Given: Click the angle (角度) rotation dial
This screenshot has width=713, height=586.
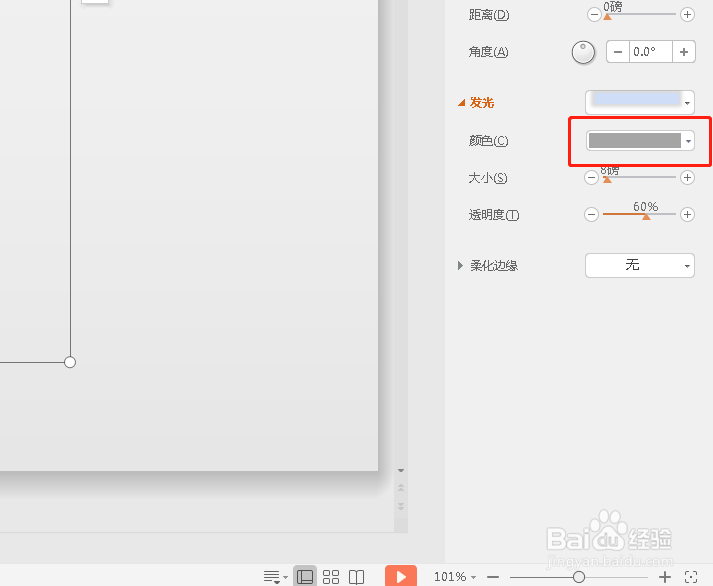Looking at the screenshot, I should click(583, 52).
